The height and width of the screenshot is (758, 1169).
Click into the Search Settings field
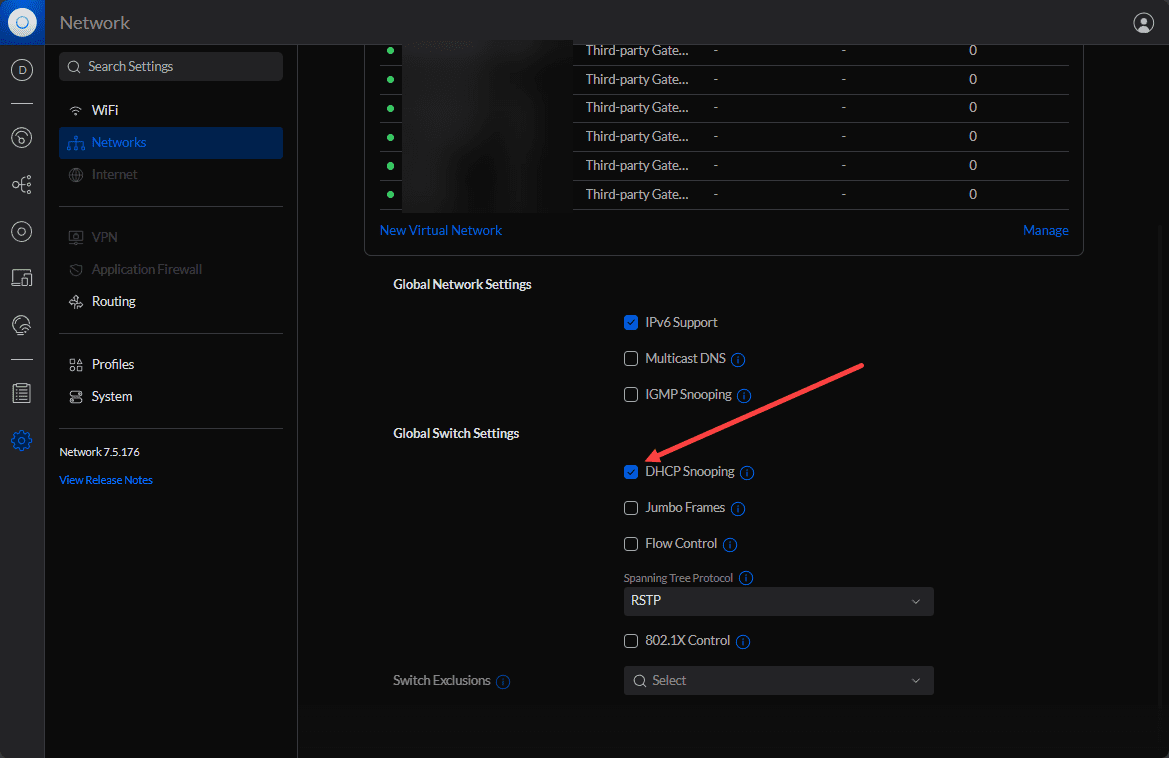171,66
